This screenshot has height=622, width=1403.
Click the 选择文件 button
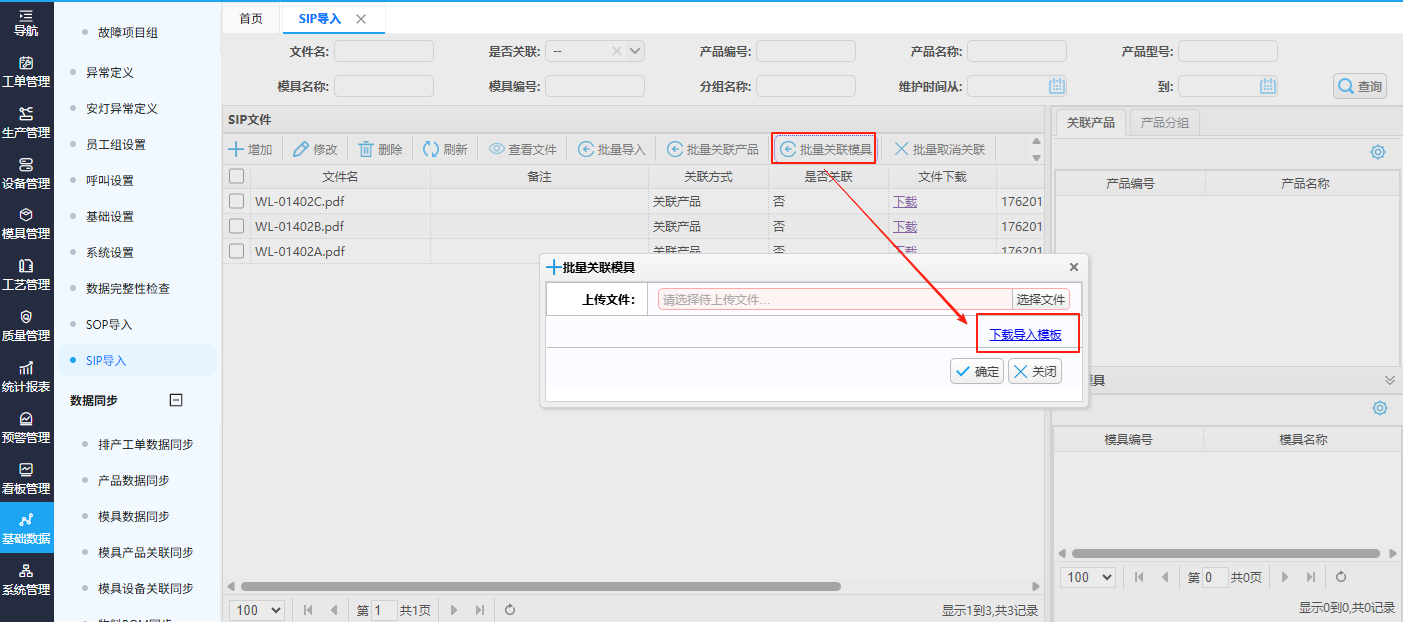1041,299
